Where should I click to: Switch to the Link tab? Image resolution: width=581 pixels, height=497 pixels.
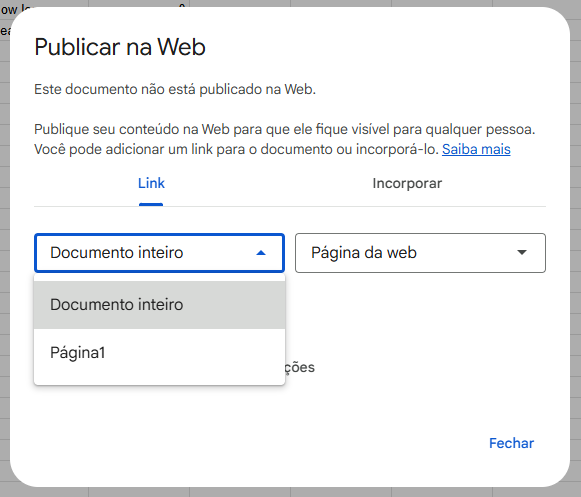(x=151, y=183)
